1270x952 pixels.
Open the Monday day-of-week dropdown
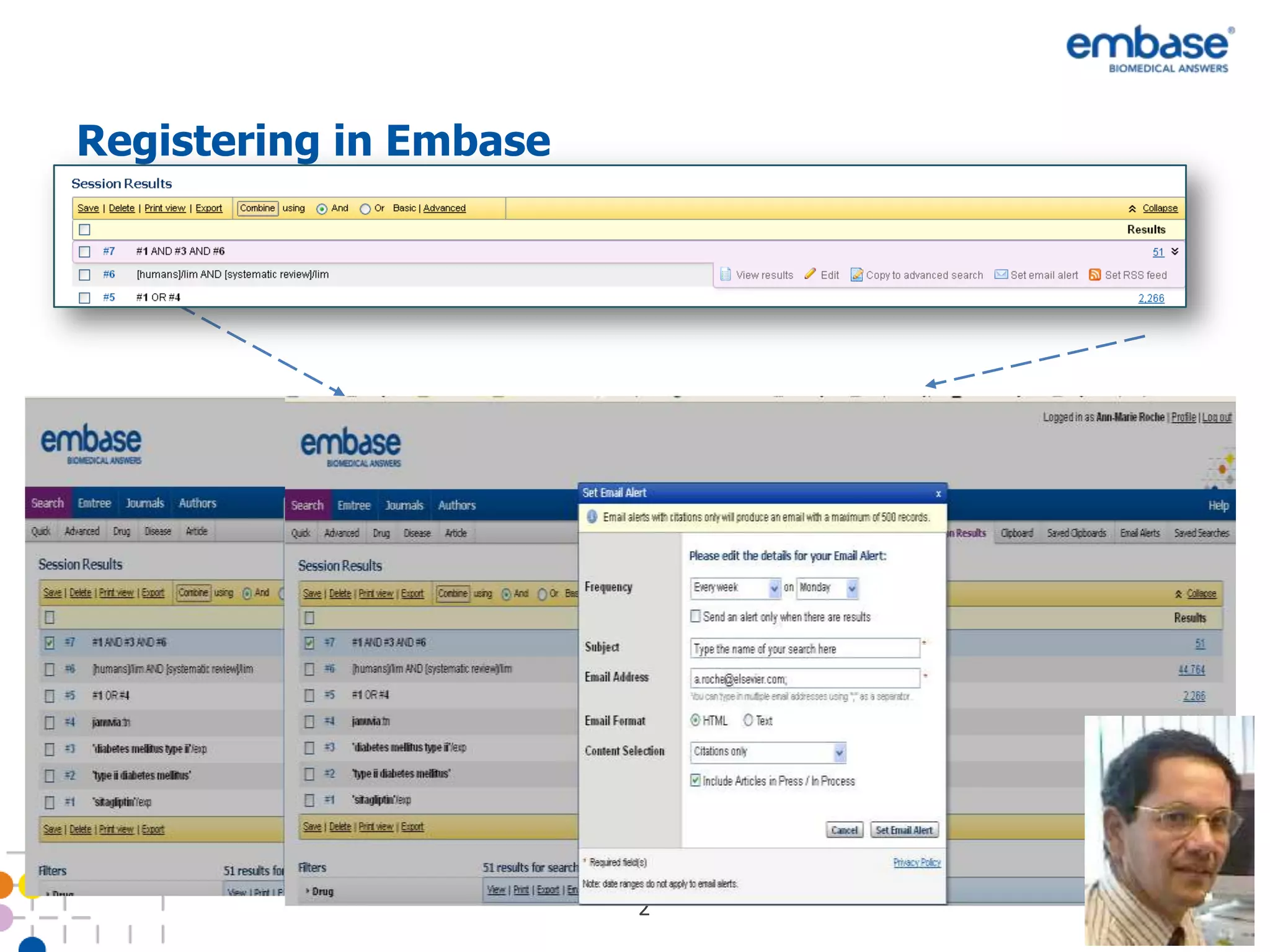pyautogui.click(x=852, y=588)
